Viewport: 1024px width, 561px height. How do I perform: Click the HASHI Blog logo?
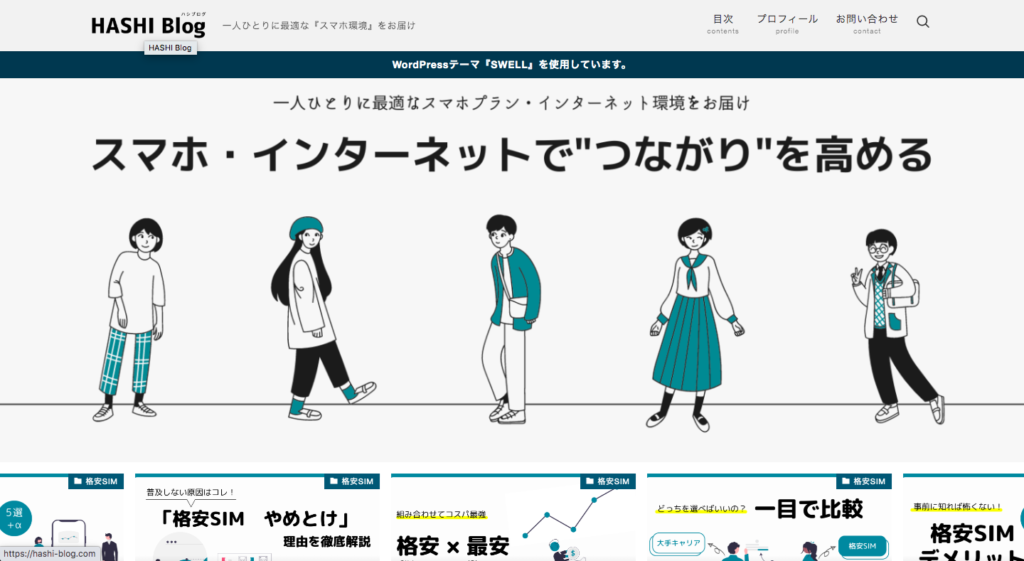(148, 26)
